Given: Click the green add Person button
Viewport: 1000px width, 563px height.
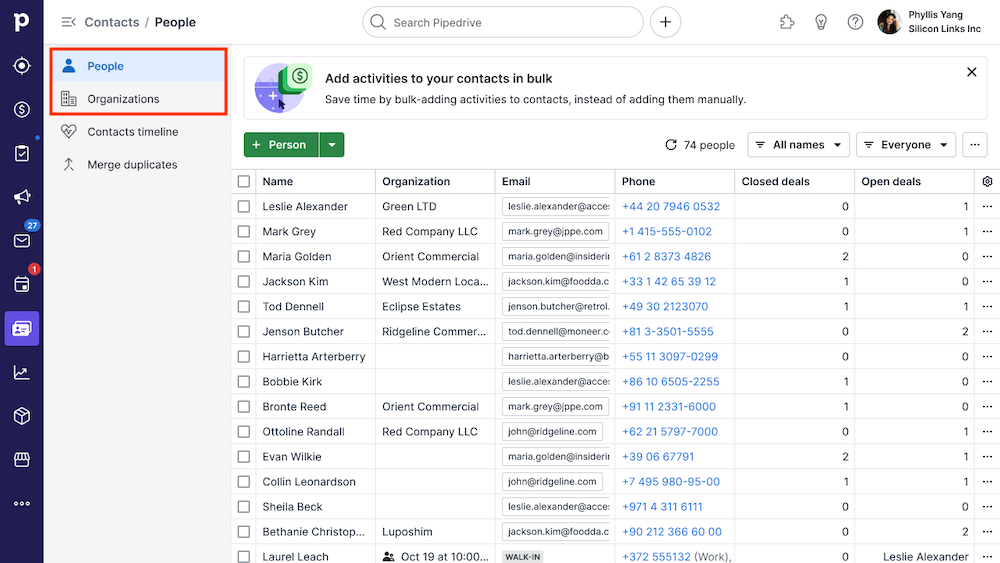Looking at the screenshot, I should click(x=280, y=145).
